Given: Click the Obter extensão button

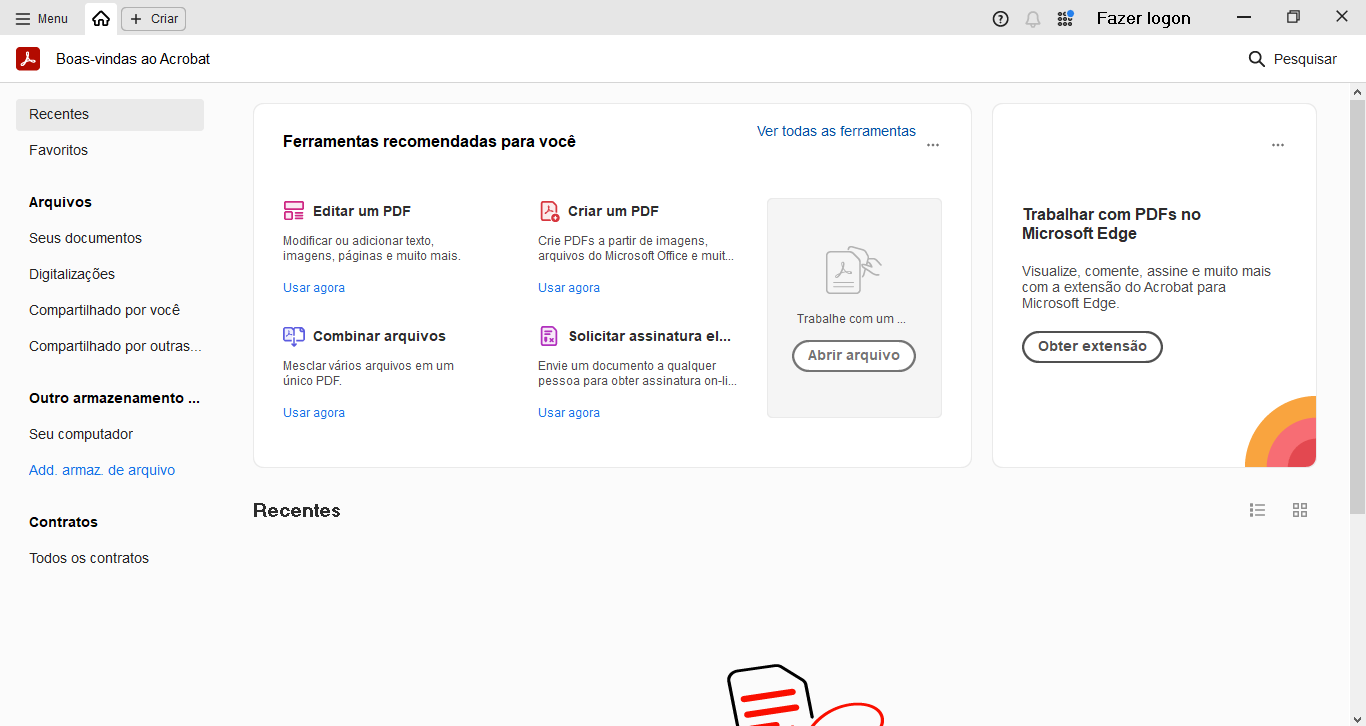Looking at the screenshot, I should [x=1091, y=347].
